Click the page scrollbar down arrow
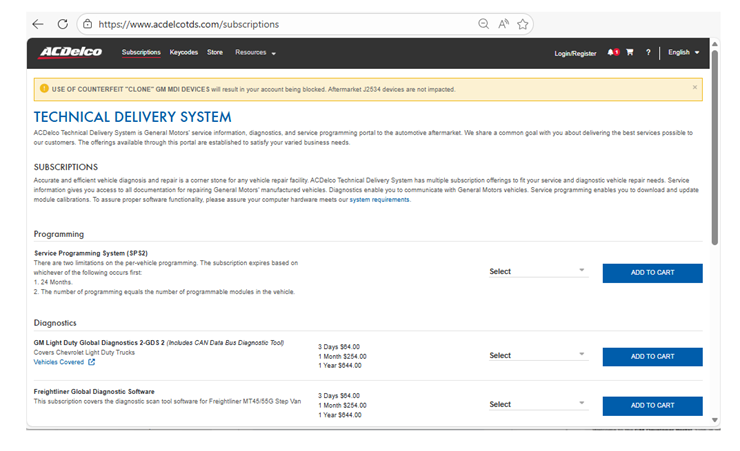The image size is (740, 451). (x=715, y=420)
